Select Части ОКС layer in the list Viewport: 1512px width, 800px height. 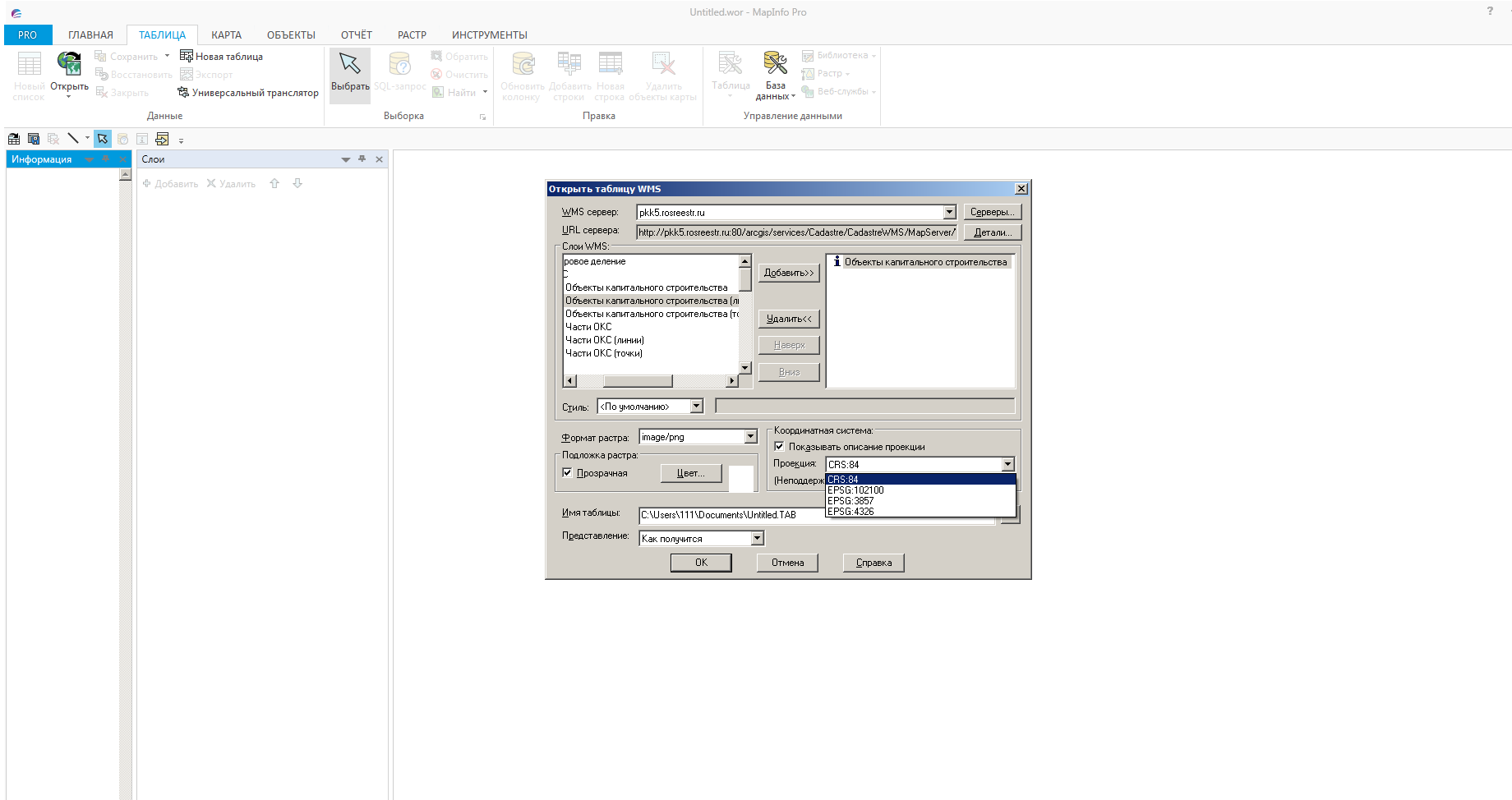(x=588, y=327)
